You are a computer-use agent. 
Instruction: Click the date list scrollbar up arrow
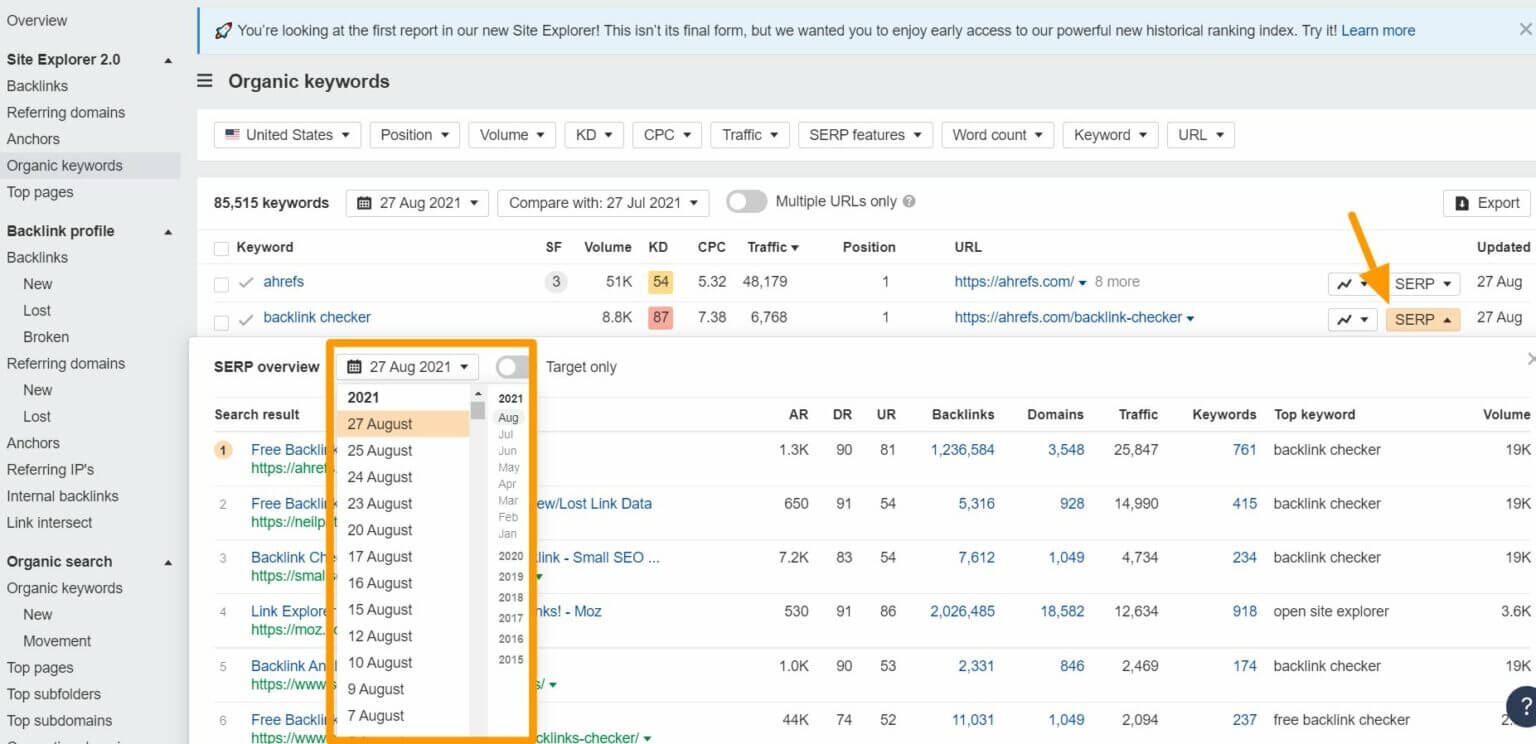478,394
